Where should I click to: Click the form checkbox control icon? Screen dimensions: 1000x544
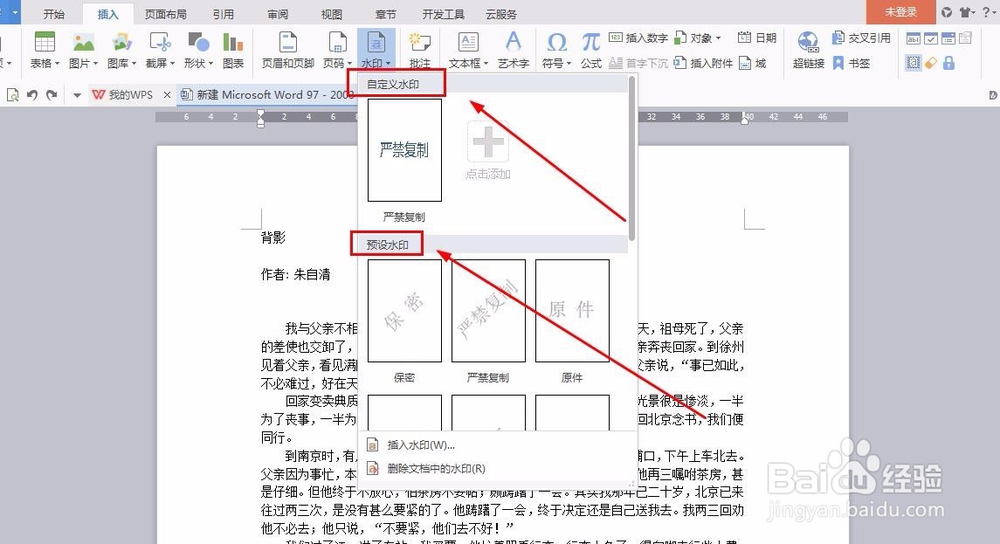pos(931,38)
